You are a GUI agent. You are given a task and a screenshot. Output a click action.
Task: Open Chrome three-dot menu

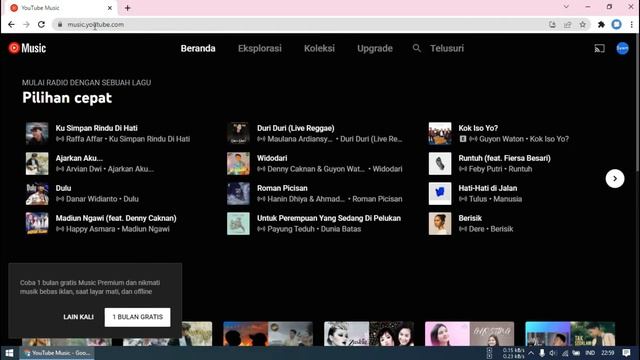(x=631, y=24)
